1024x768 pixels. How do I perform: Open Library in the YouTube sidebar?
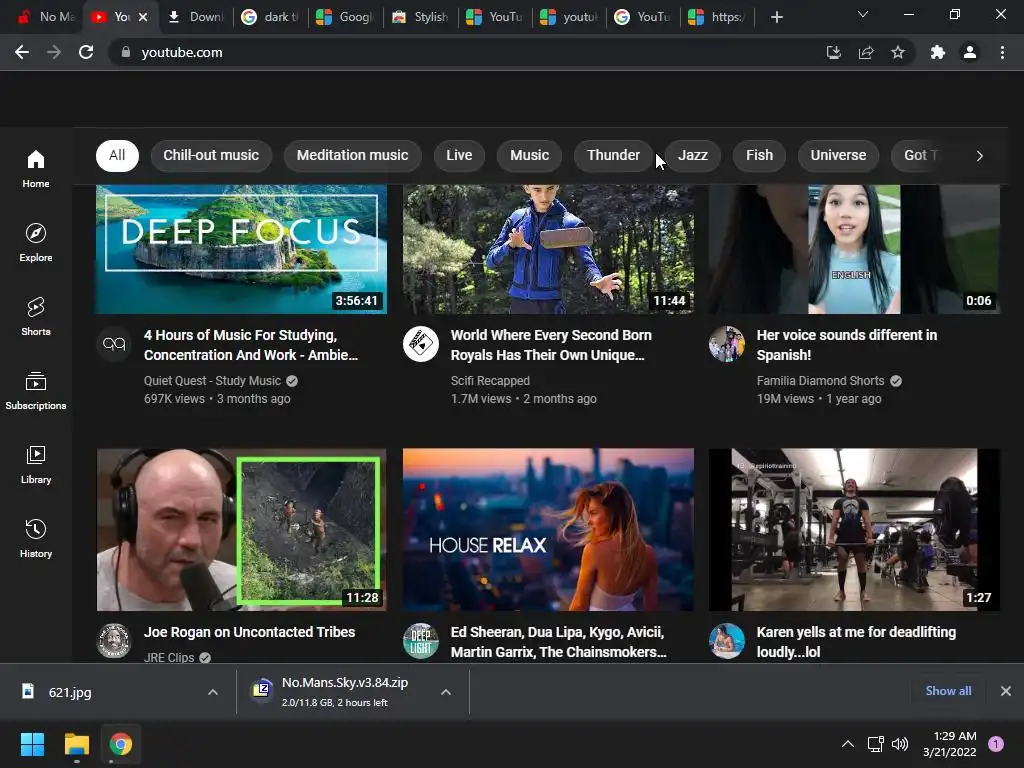36,464
